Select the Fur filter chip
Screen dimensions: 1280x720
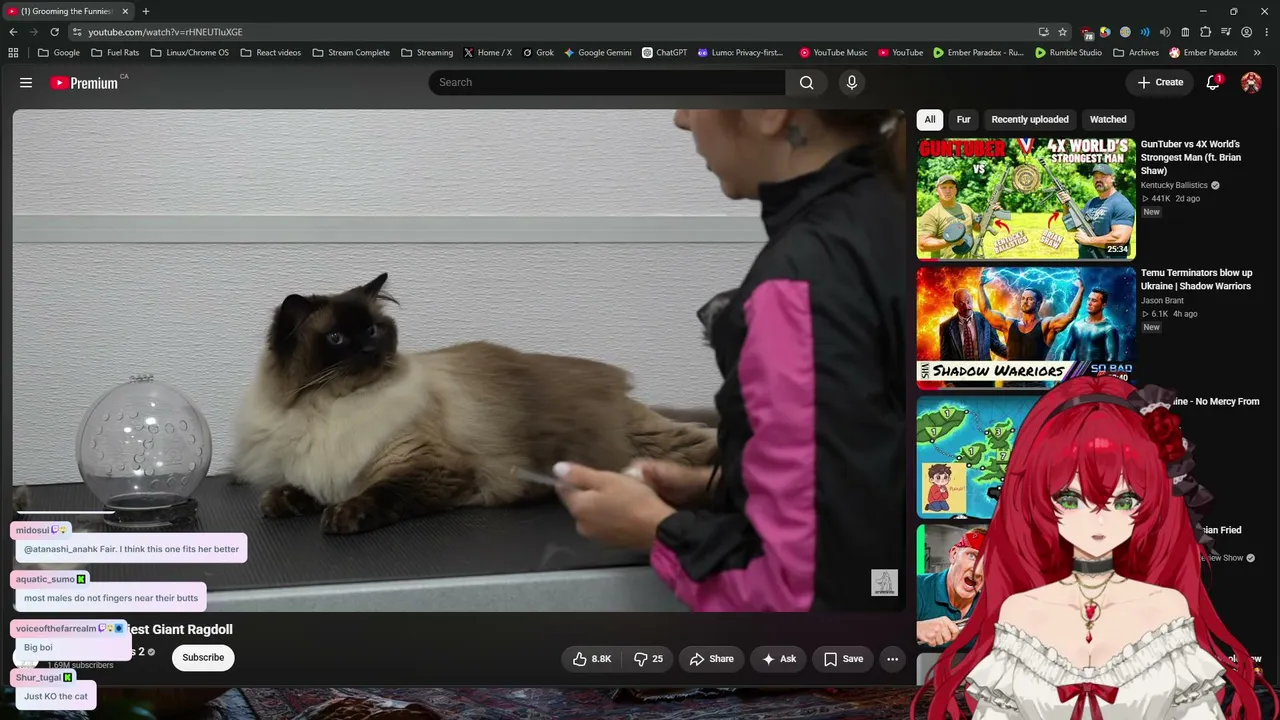(x=963, y=120)
